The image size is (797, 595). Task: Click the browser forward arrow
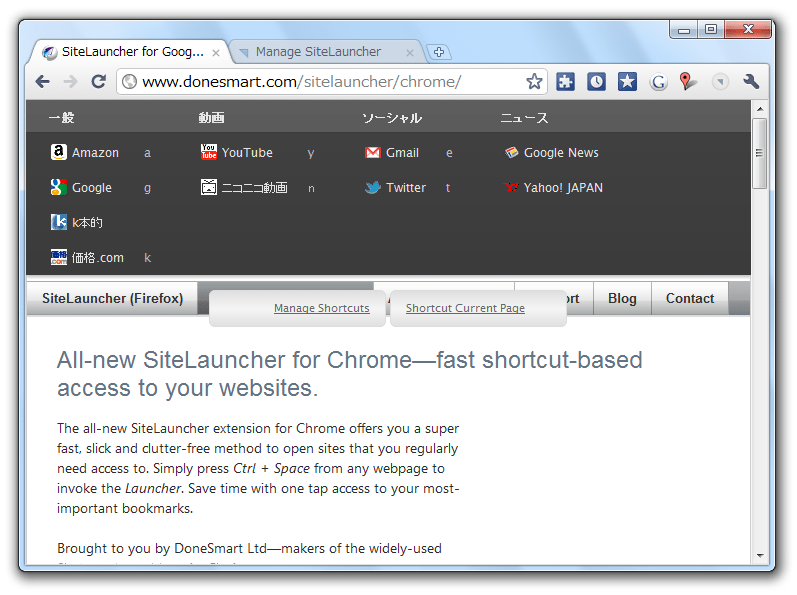click(71, 81)
